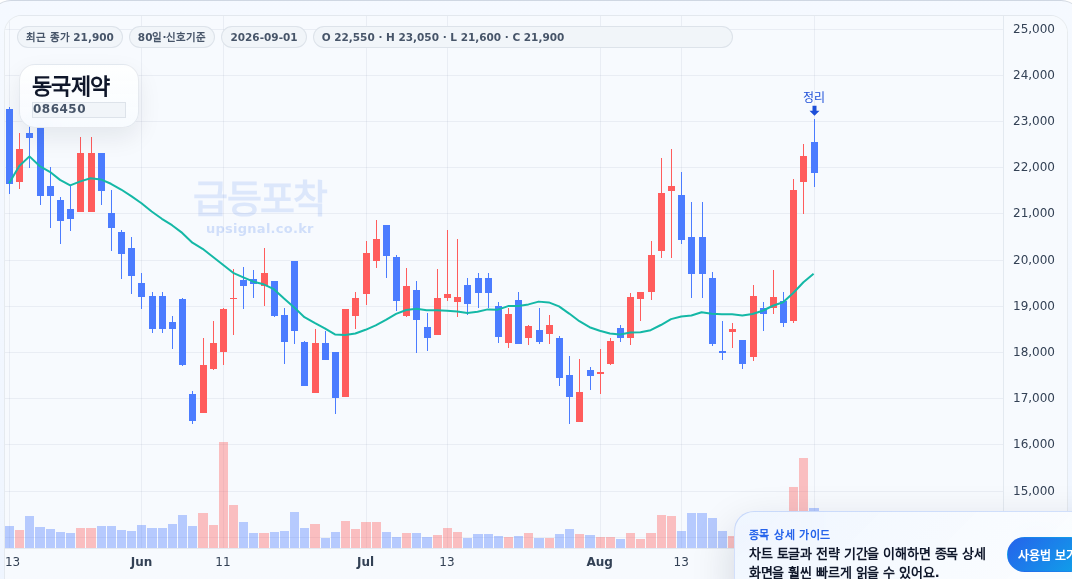Click the 24,000 price axis label
This screenshot has height=579, width=1072.
tap(1034, 75)
